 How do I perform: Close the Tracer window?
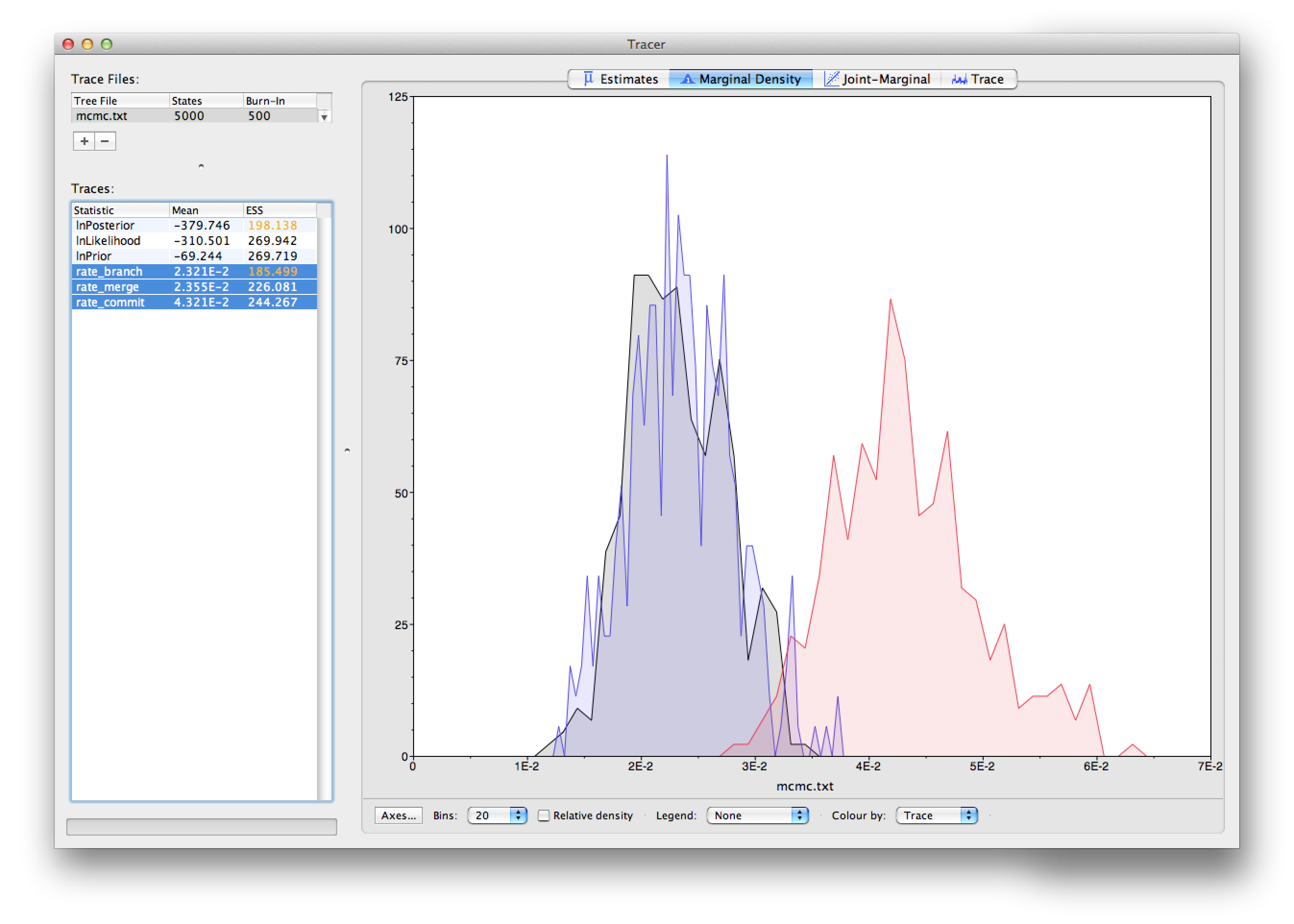[x=68, y=44]
